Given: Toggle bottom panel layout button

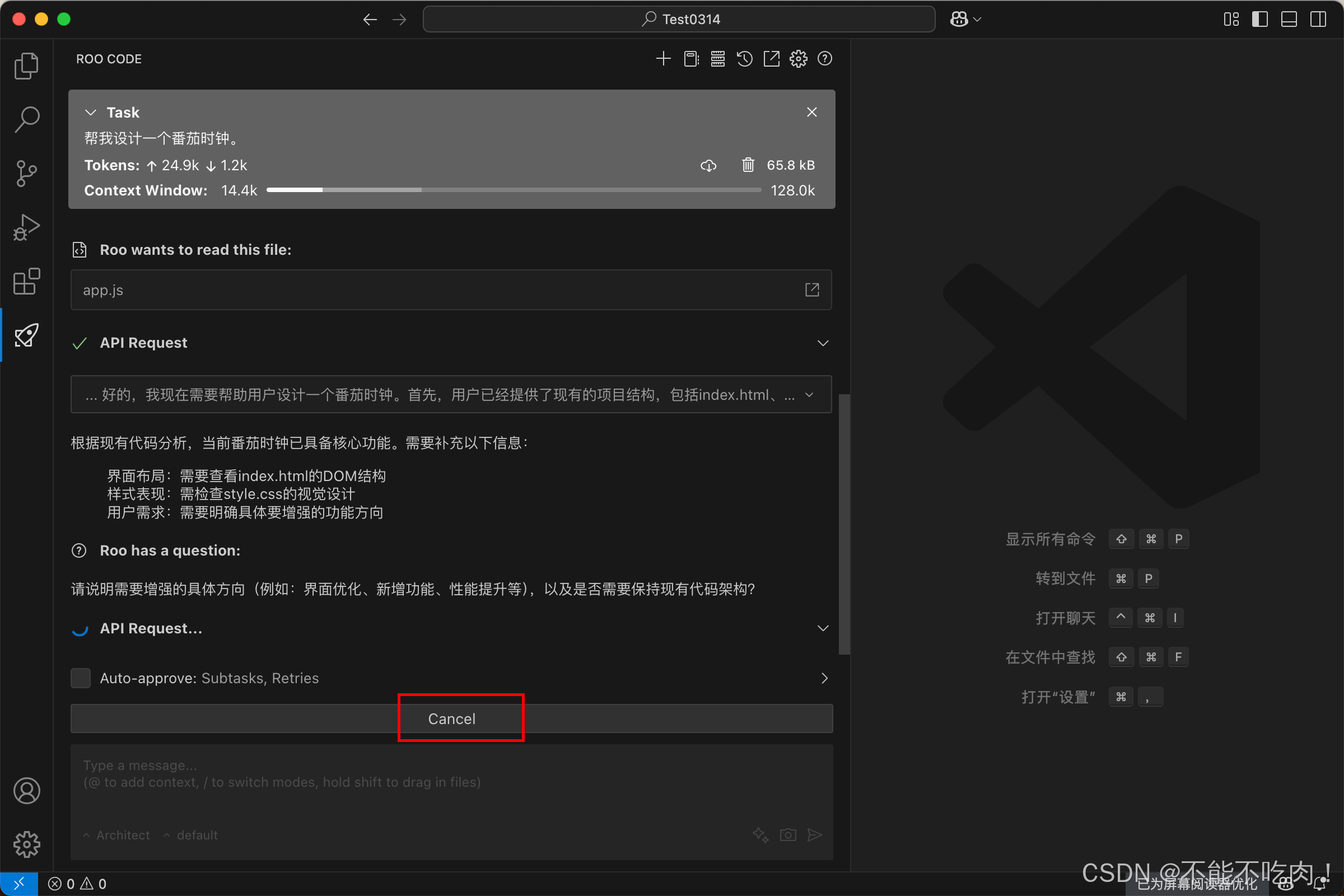Looking at the screenshot, I should pos(1289,20).
